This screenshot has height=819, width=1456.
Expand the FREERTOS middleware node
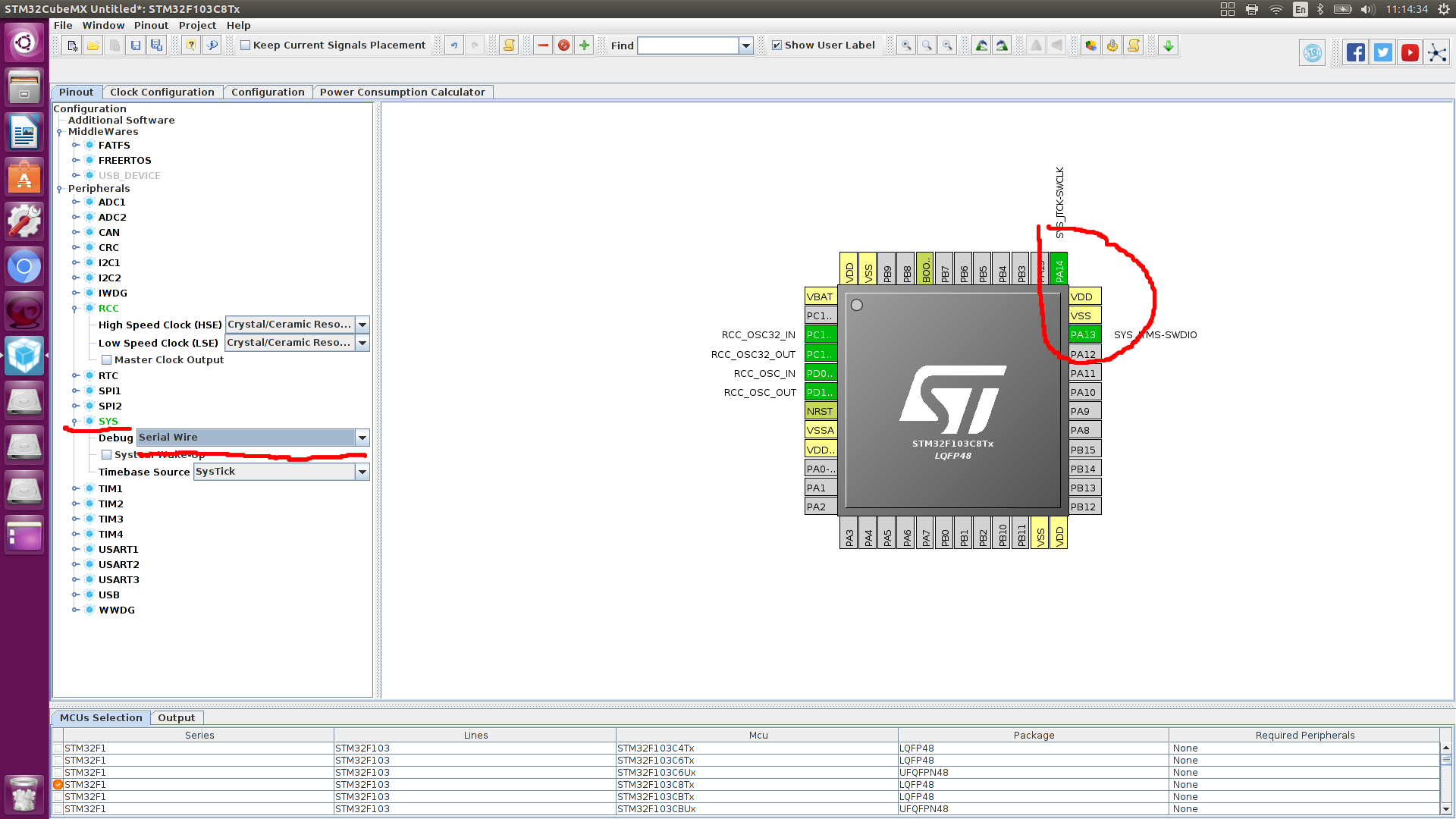point(75,160)
